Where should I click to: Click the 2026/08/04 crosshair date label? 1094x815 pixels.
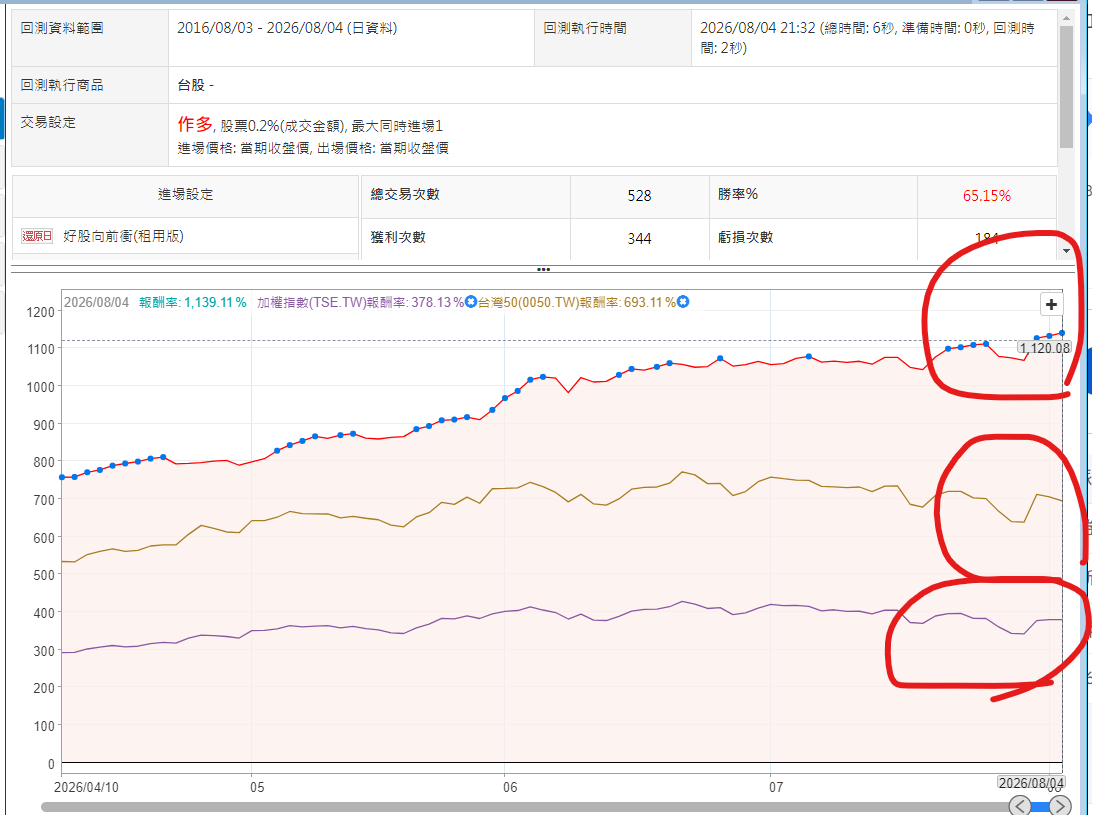coord(1031,783)
